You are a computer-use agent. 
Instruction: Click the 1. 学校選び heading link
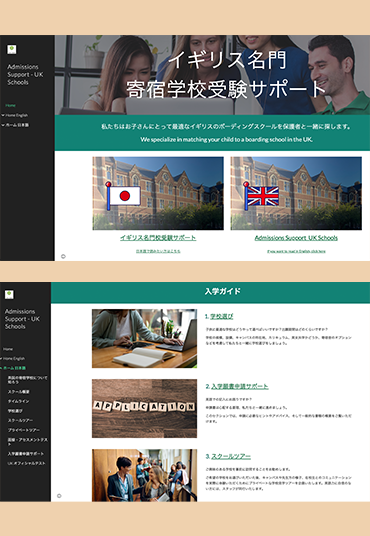point(222,317)
